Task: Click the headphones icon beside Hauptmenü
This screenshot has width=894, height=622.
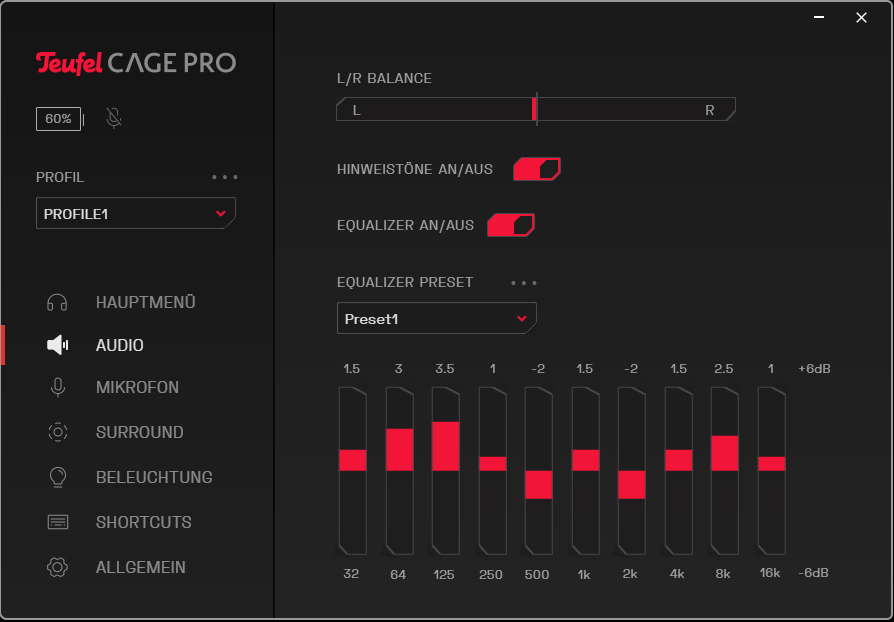Action: click(x=57, y=302)
